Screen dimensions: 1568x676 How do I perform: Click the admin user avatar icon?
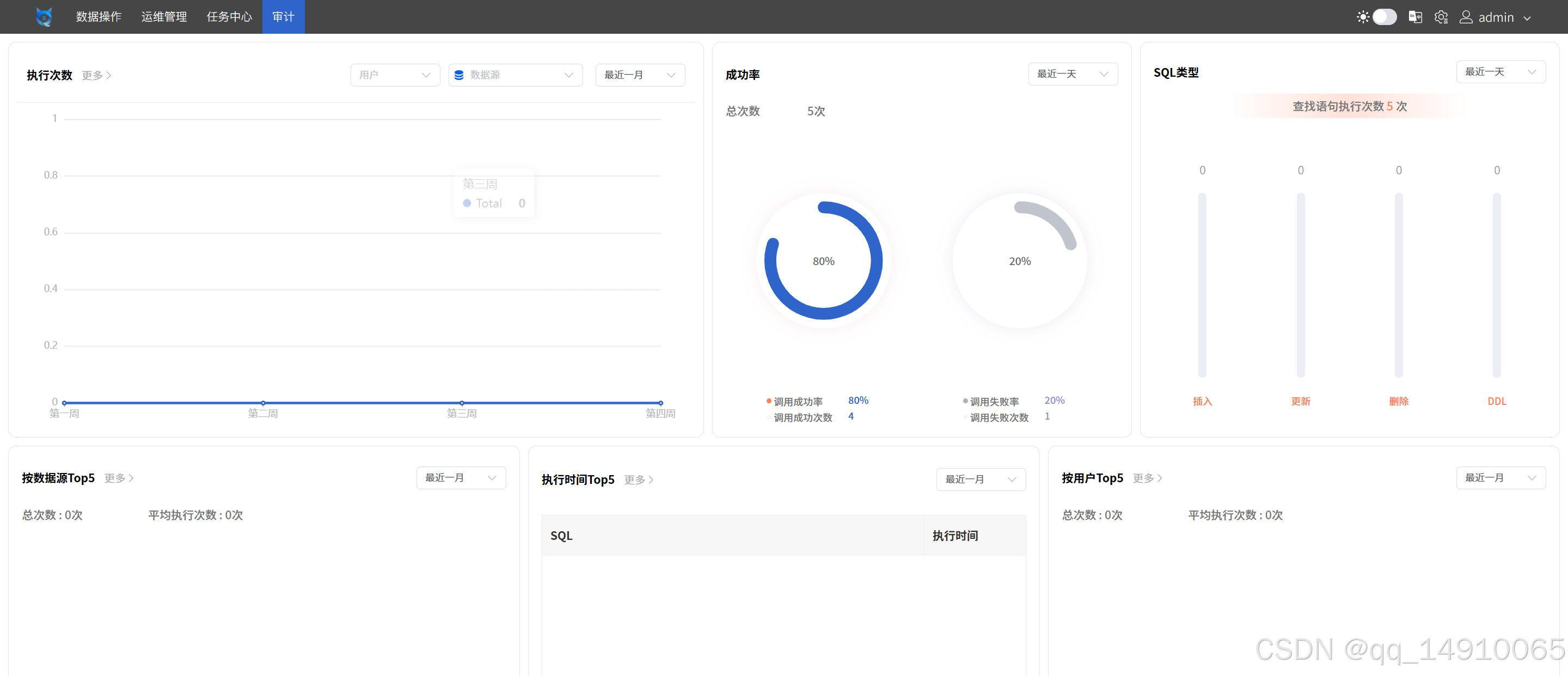pyautogui.click(x=1466, y=17)
